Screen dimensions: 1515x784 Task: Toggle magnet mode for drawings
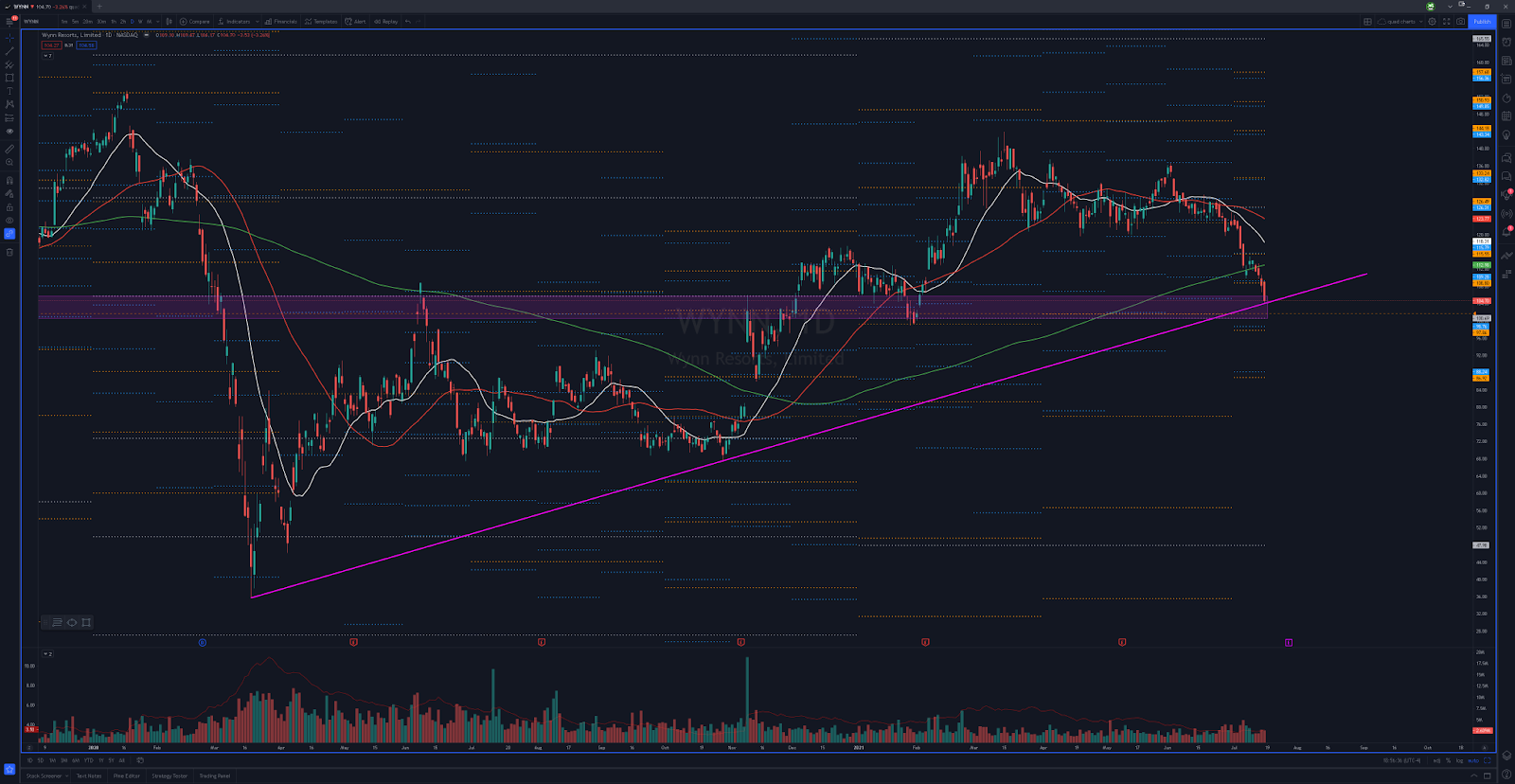pos(9,180)
